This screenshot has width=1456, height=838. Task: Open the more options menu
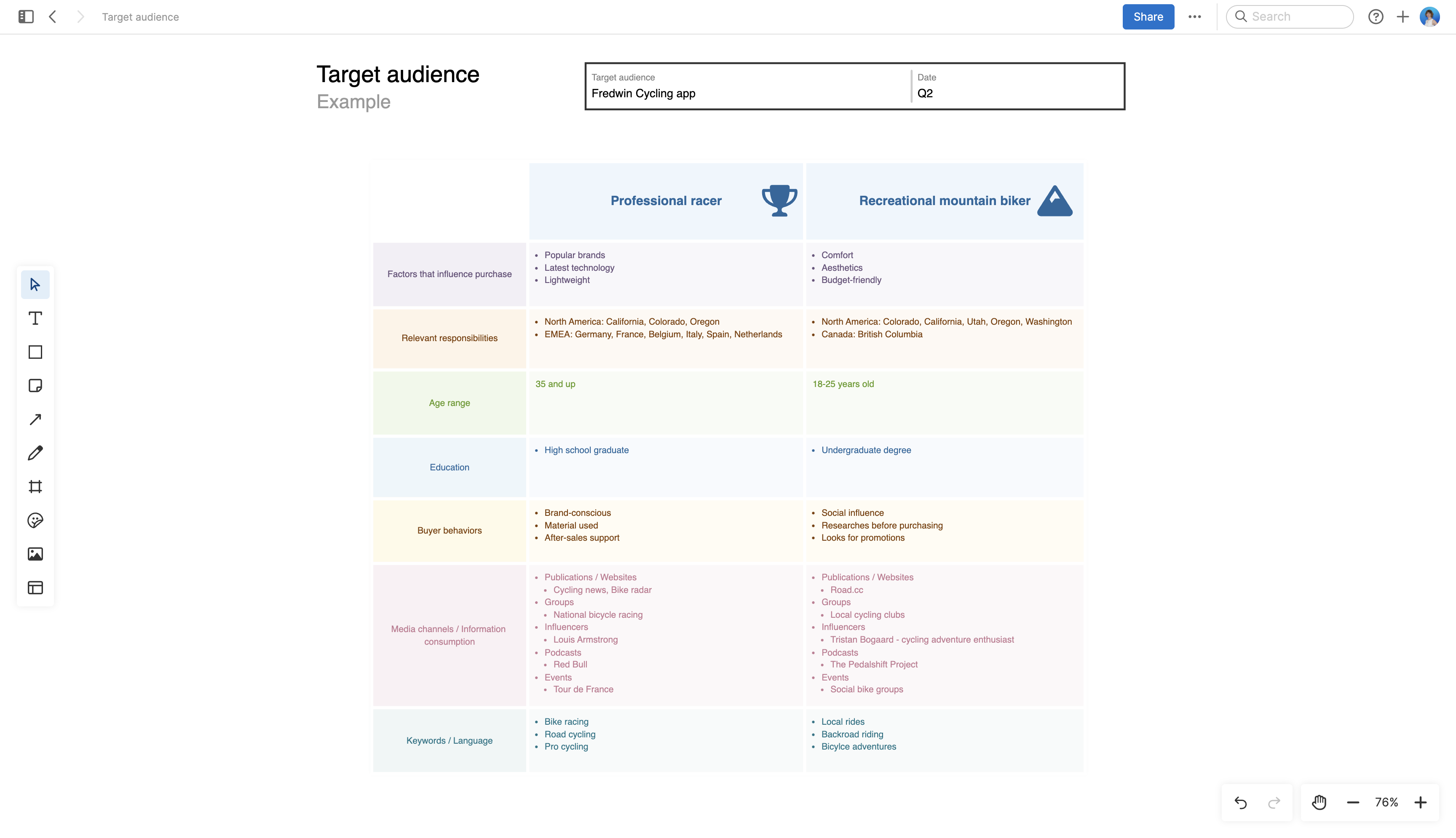[1195, 17]
